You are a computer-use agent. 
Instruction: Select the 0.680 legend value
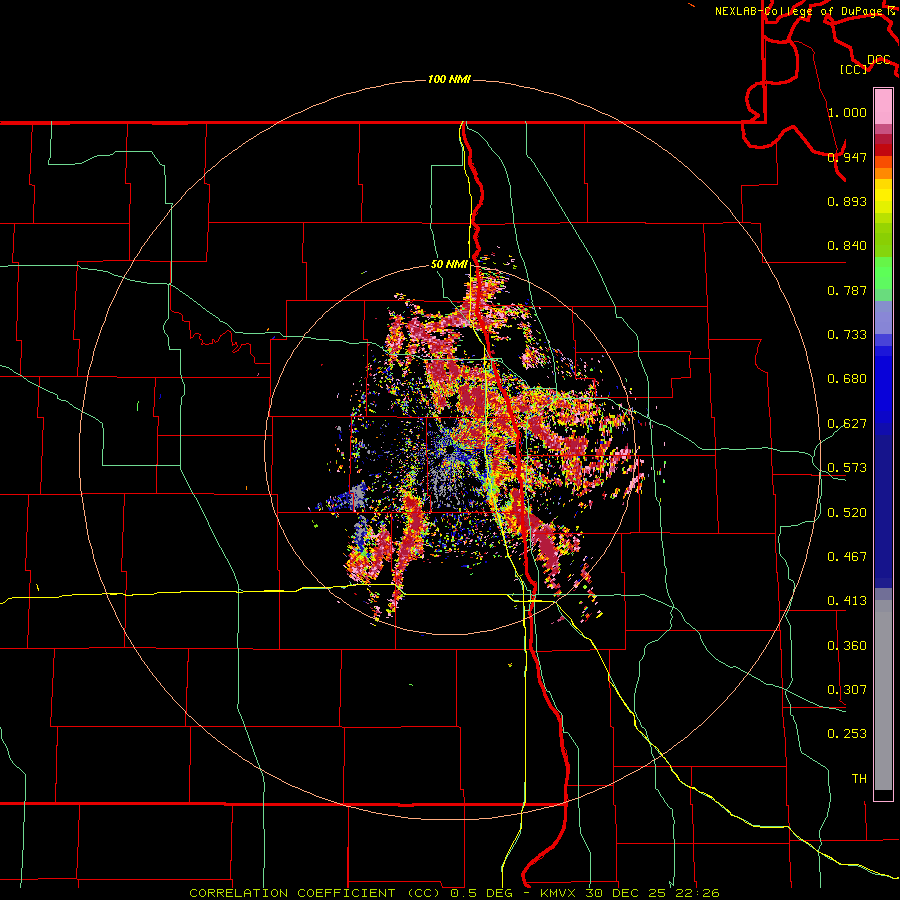[x=847, y=379]
